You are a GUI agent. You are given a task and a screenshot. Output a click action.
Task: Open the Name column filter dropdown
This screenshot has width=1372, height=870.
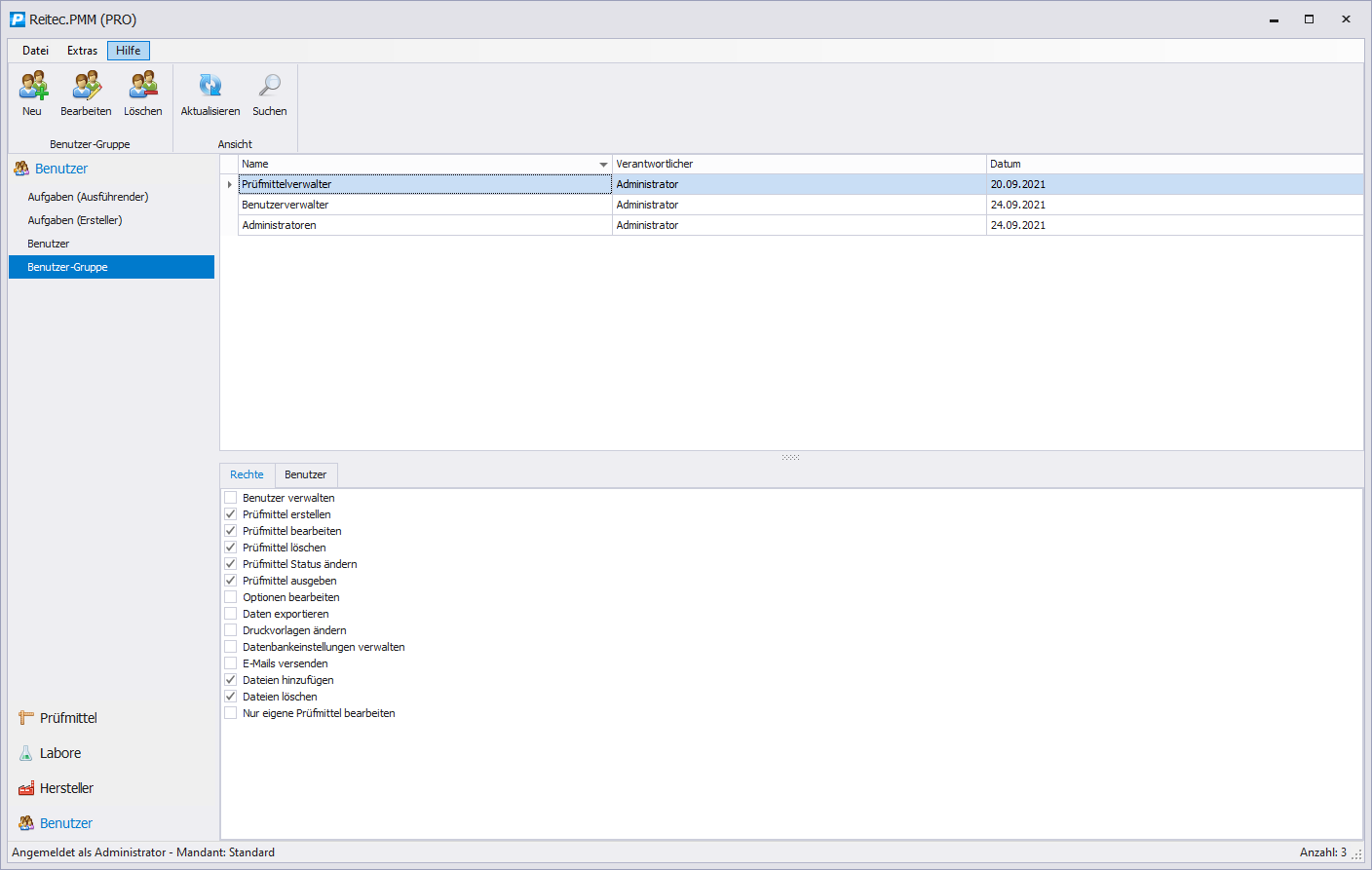tap(603, 165)
